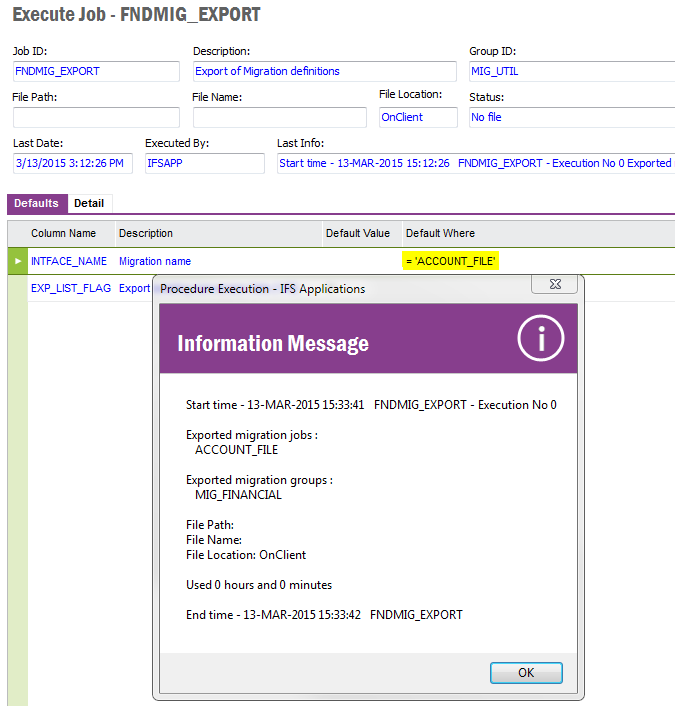This screenshot has height=706, width=675.
Task: Click the Execute Job - FNDMIG_EXPORT page title
Action: point(136,14)
